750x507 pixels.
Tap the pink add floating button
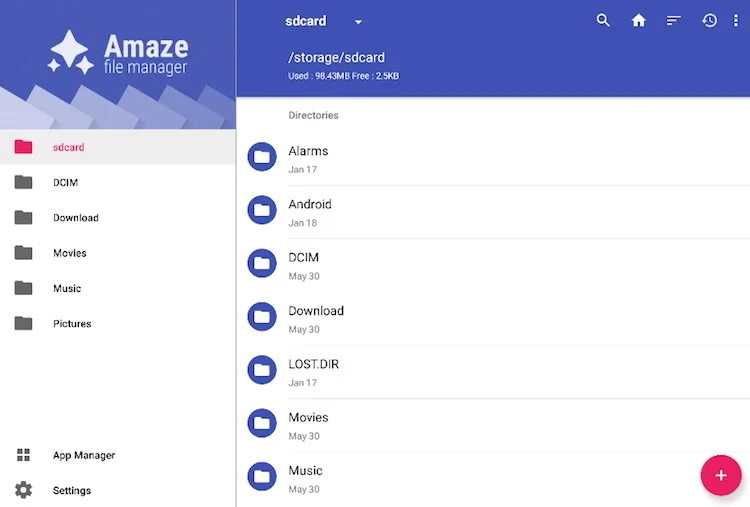click(x=721, y=474)
